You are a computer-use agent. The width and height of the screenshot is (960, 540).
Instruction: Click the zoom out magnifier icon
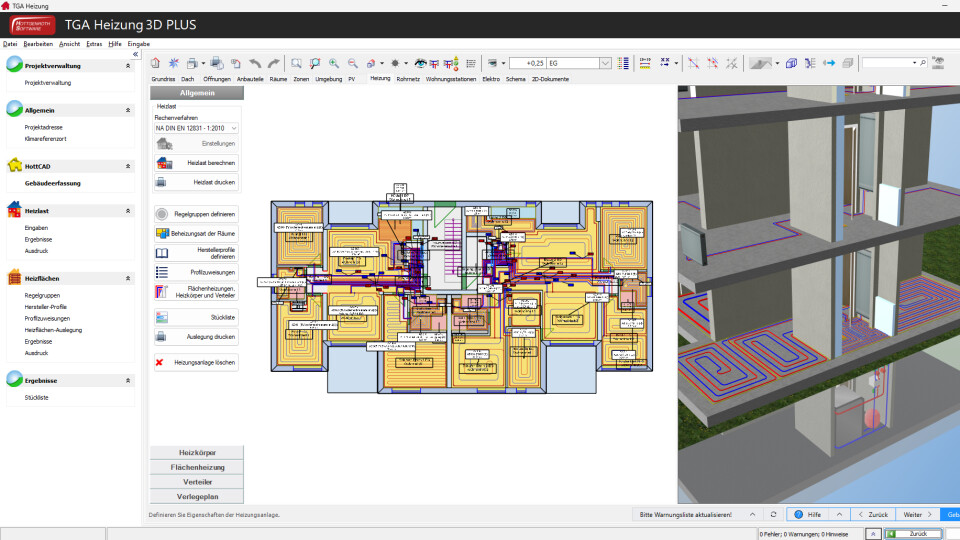[352, 63]
